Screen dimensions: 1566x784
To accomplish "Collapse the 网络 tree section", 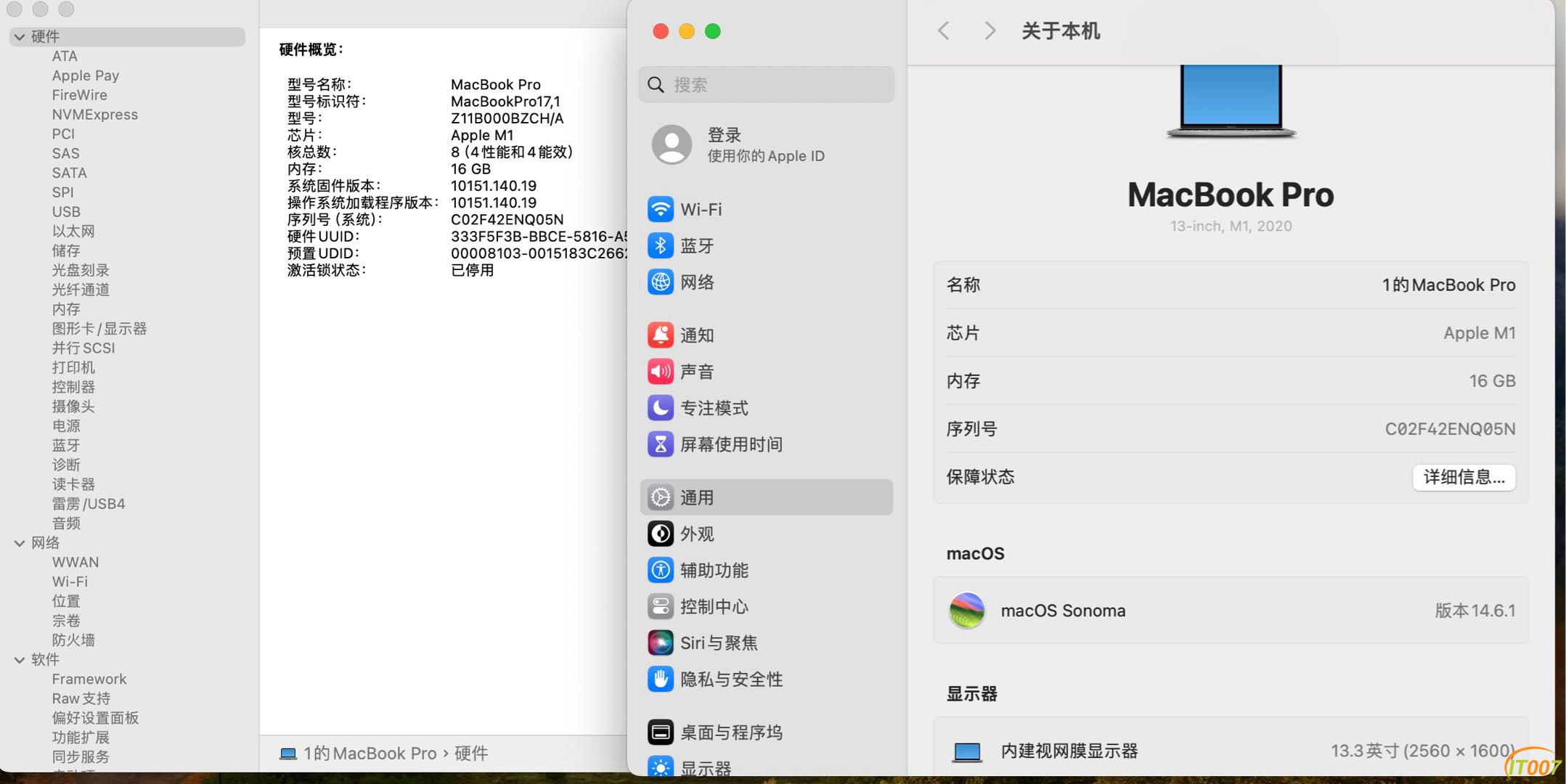I will click(20, 543).
